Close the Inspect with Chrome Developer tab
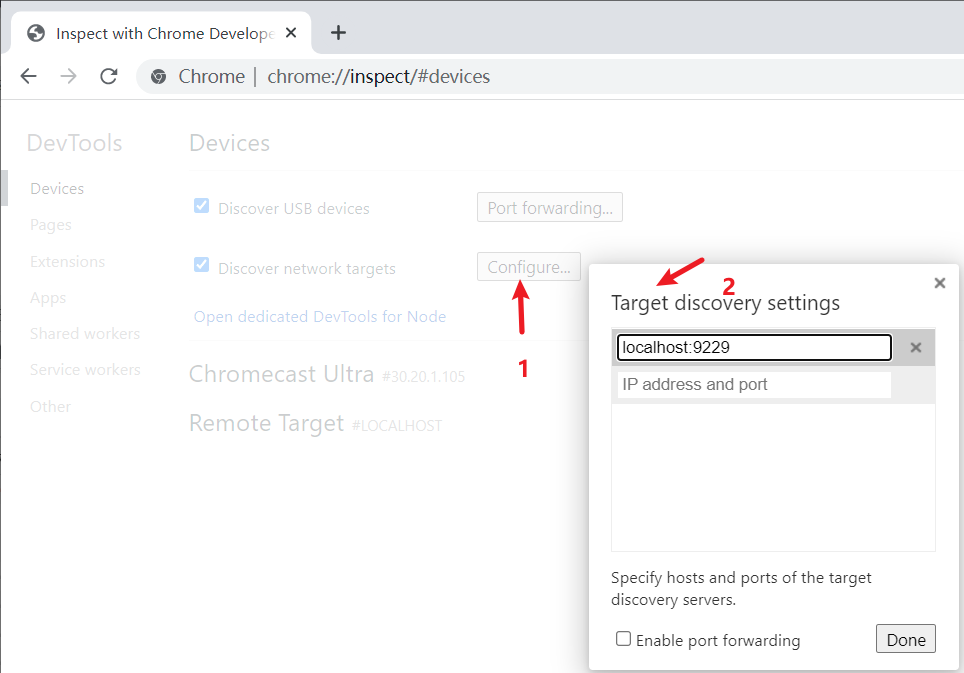The width and height of the screenshot is (964, 673). click(291, 33)
